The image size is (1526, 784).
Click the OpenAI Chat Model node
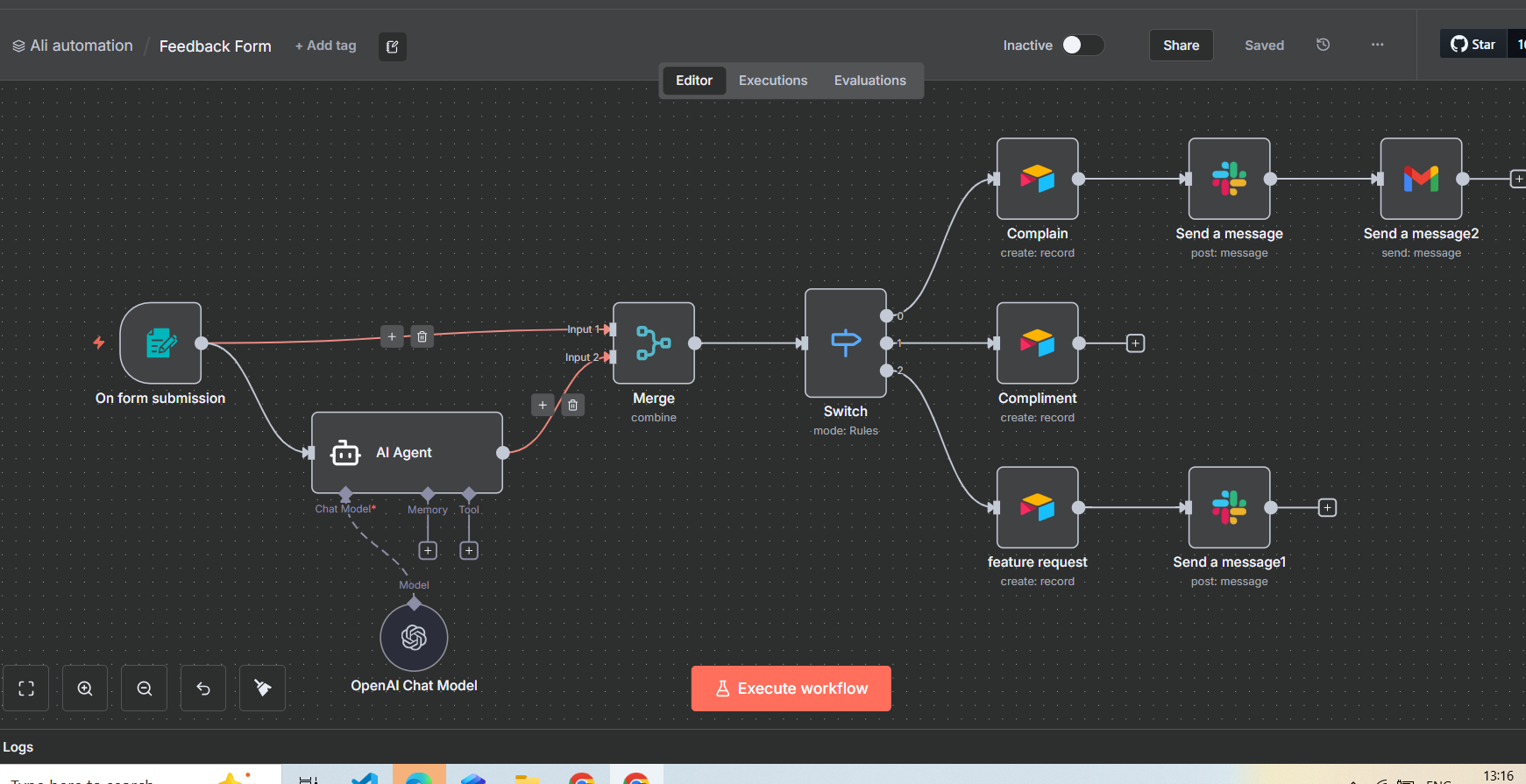click(414, 638)
